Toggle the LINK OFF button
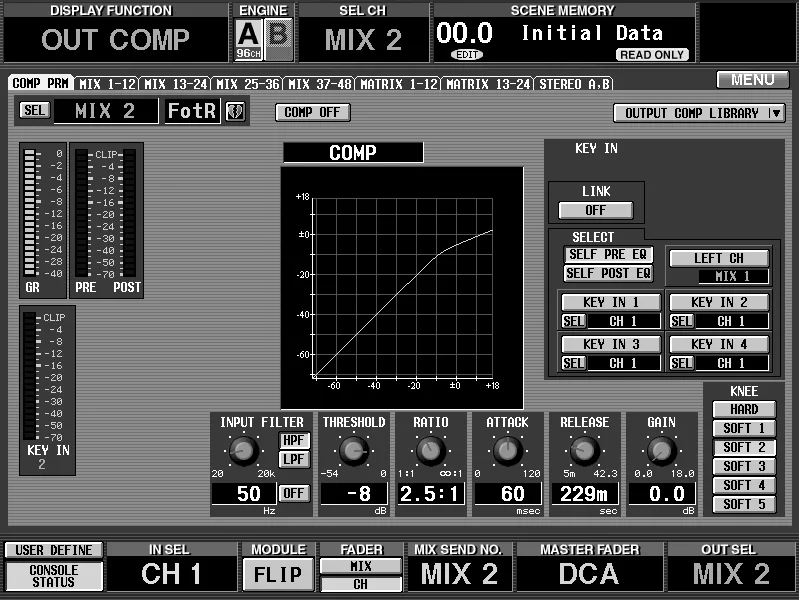Viewport: 799px width, 600px height. tap(596, 210)
